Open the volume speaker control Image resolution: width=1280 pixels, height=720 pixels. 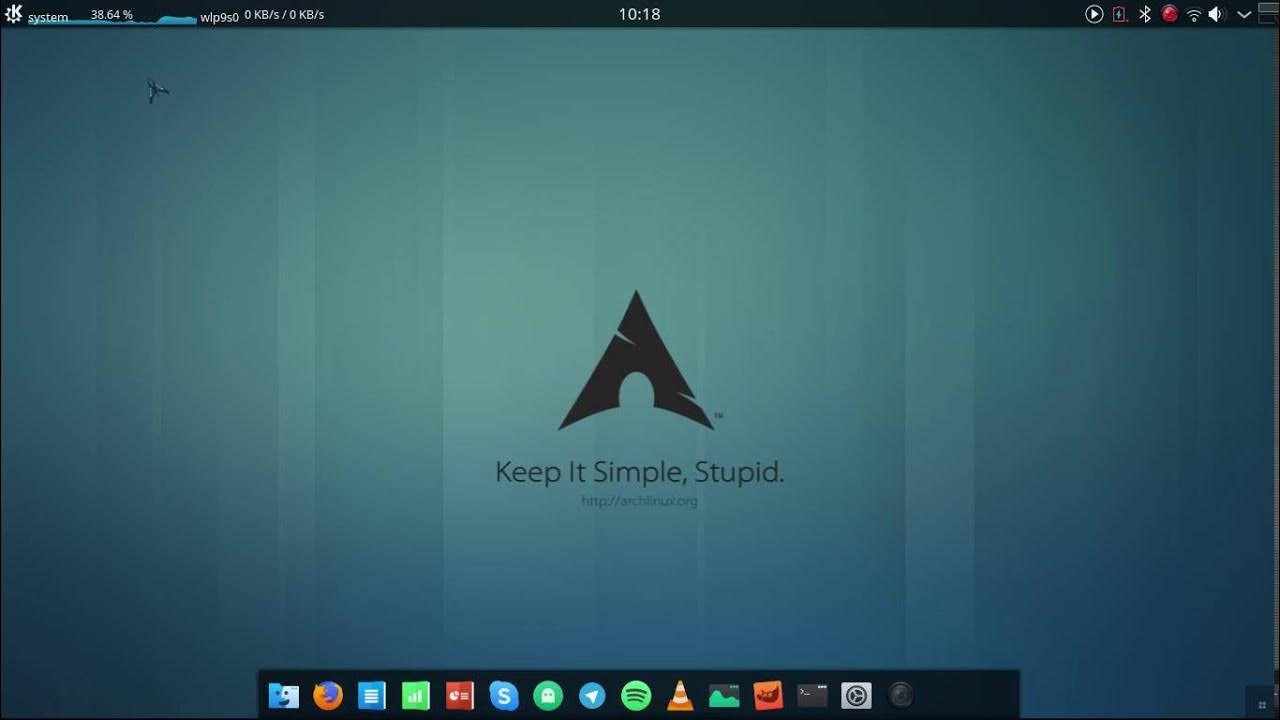pos(1217,14)
